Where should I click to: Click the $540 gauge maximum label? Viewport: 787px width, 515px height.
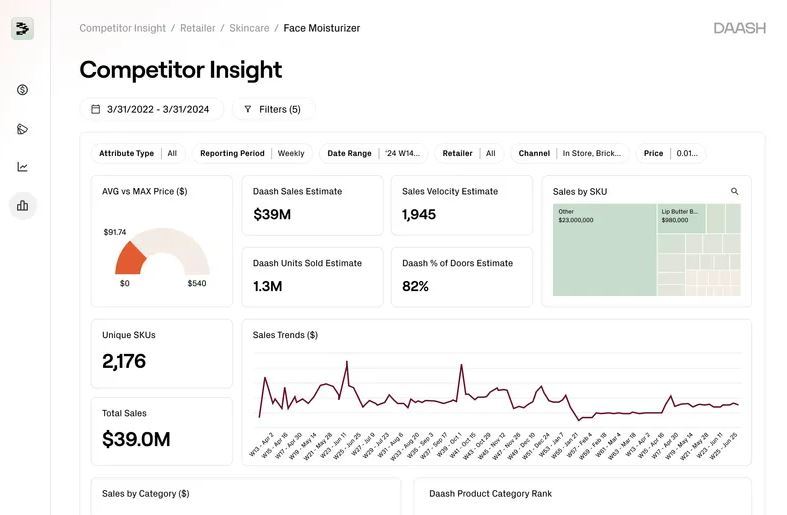[x=197, y=283]
